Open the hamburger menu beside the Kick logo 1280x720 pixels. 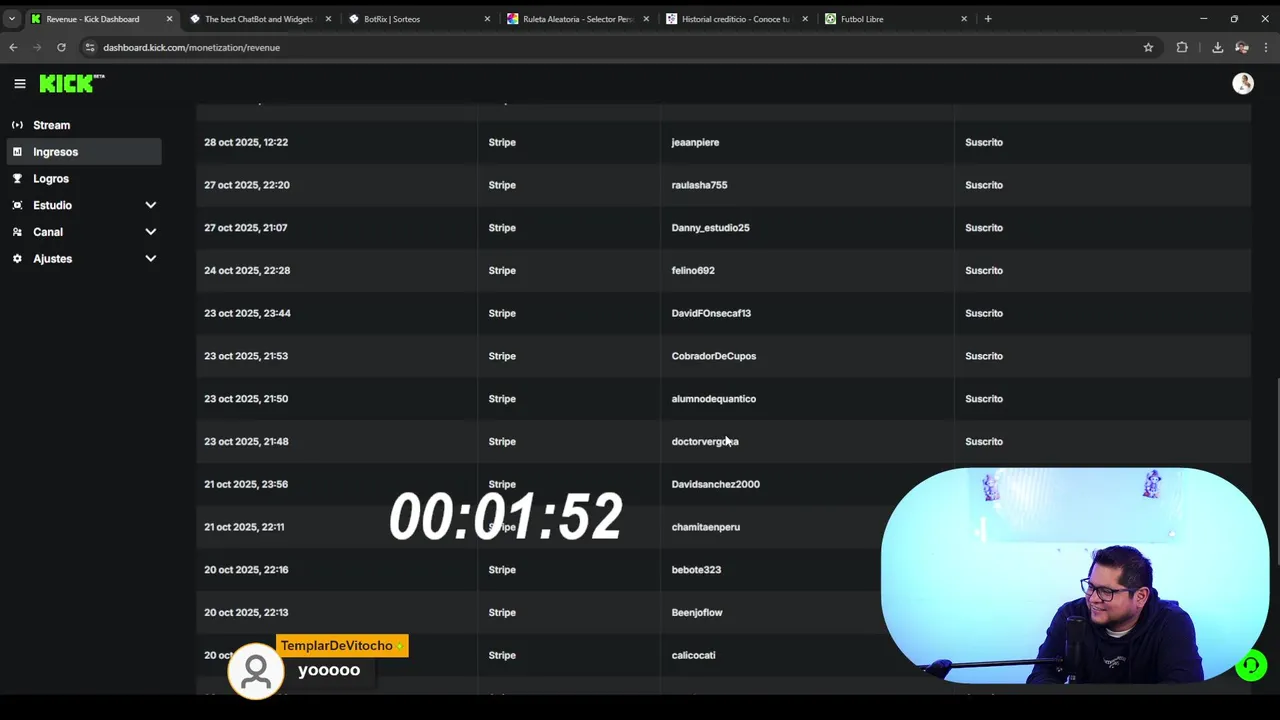19,84
